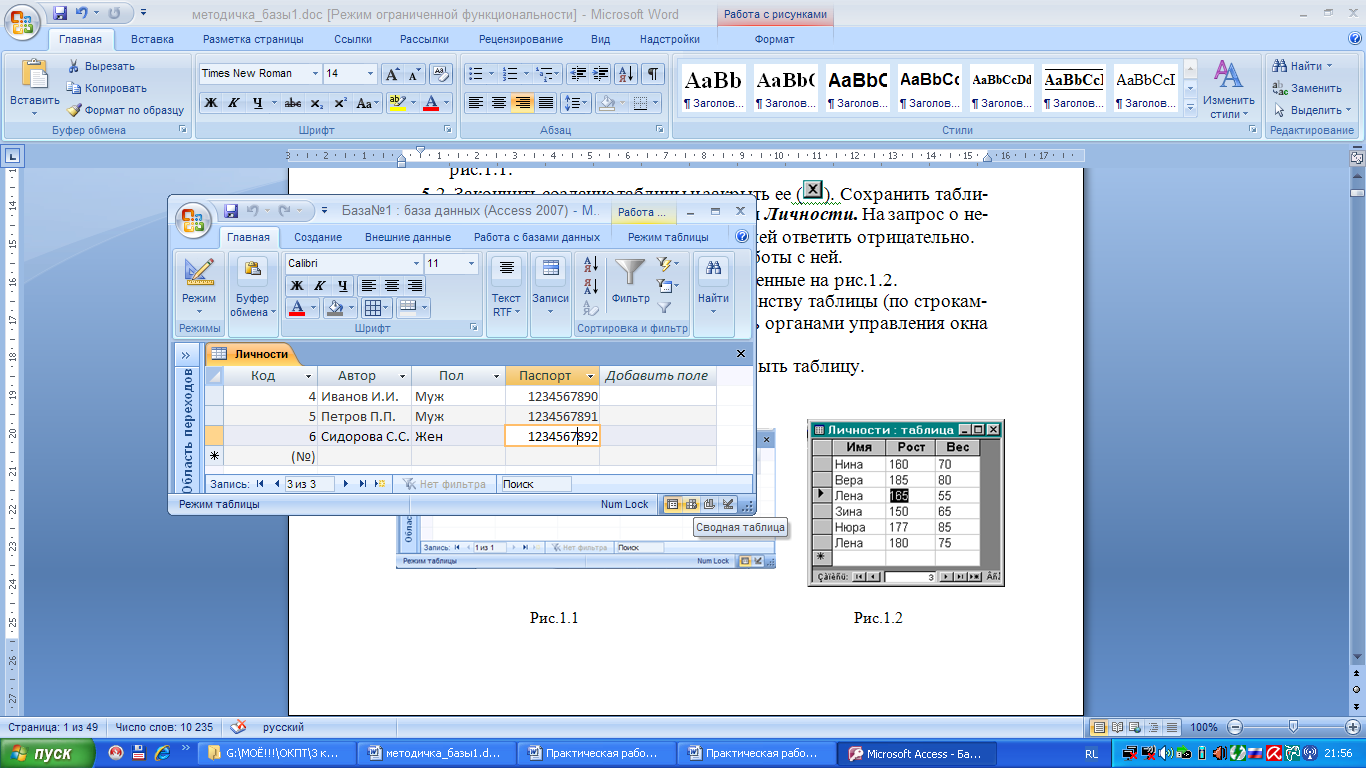Open Access font size 11 dropdown
Screen dimensions: 1366x768
click(471, 264)
